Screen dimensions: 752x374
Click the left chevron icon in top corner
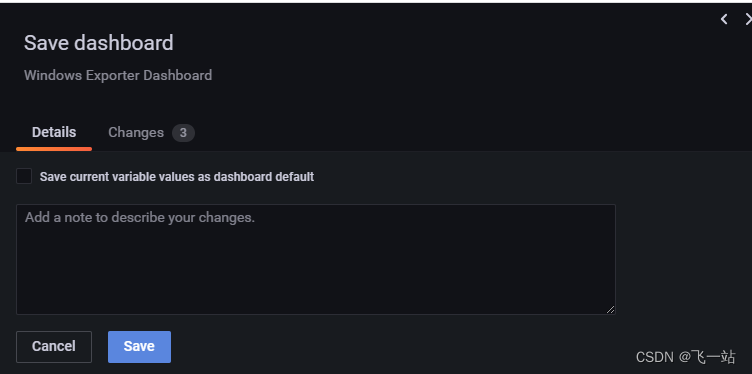[x=724, y=19]
